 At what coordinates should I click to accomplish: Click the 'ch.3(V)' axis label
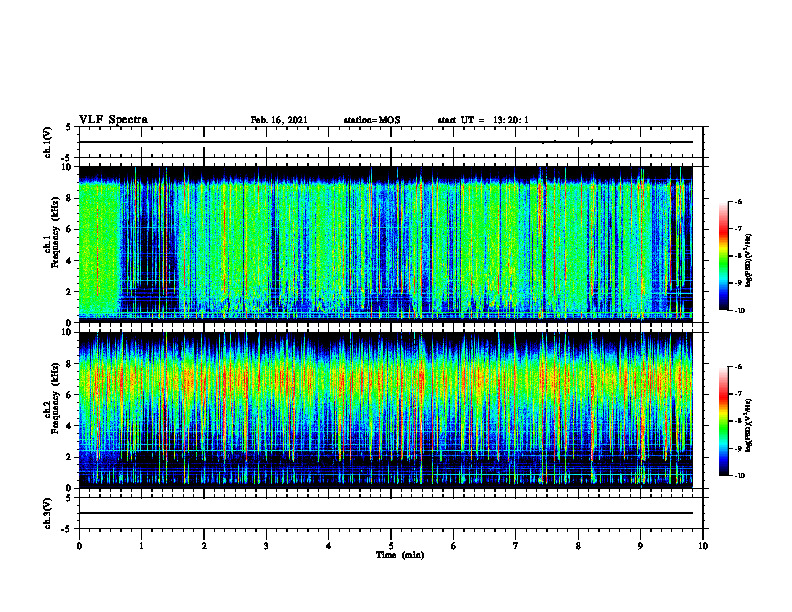pos(48,513)
